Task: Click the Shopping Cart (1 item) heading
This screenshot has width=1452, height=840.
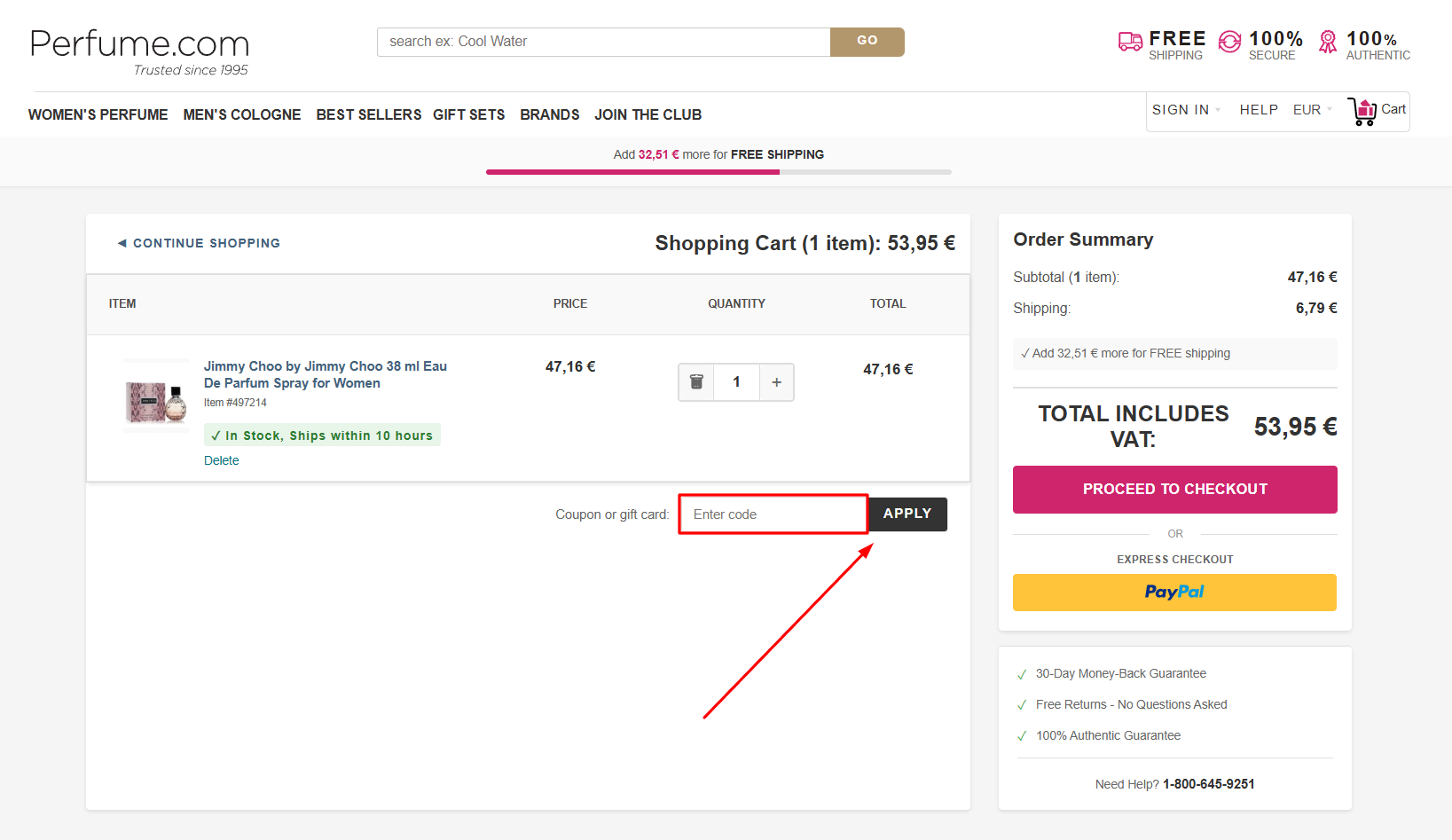Action: (x=805, y=243)
